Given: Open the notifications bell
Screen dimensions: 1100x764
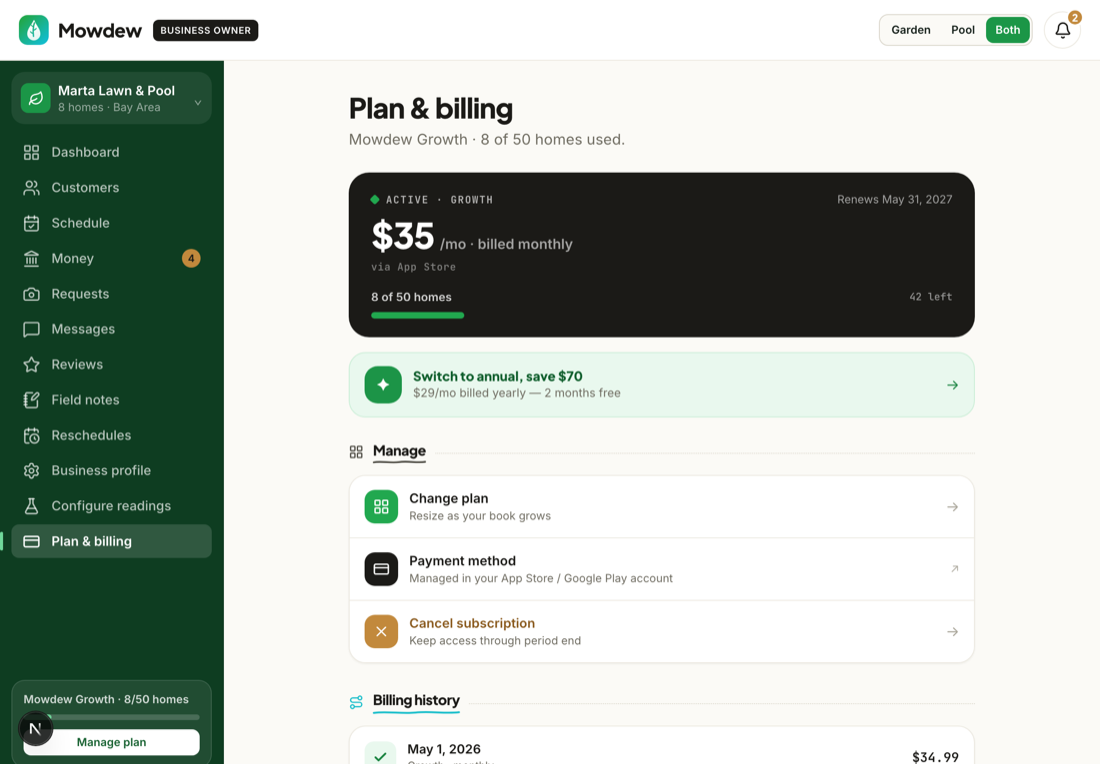Looking at the screenshot, I should (1062, 30).
